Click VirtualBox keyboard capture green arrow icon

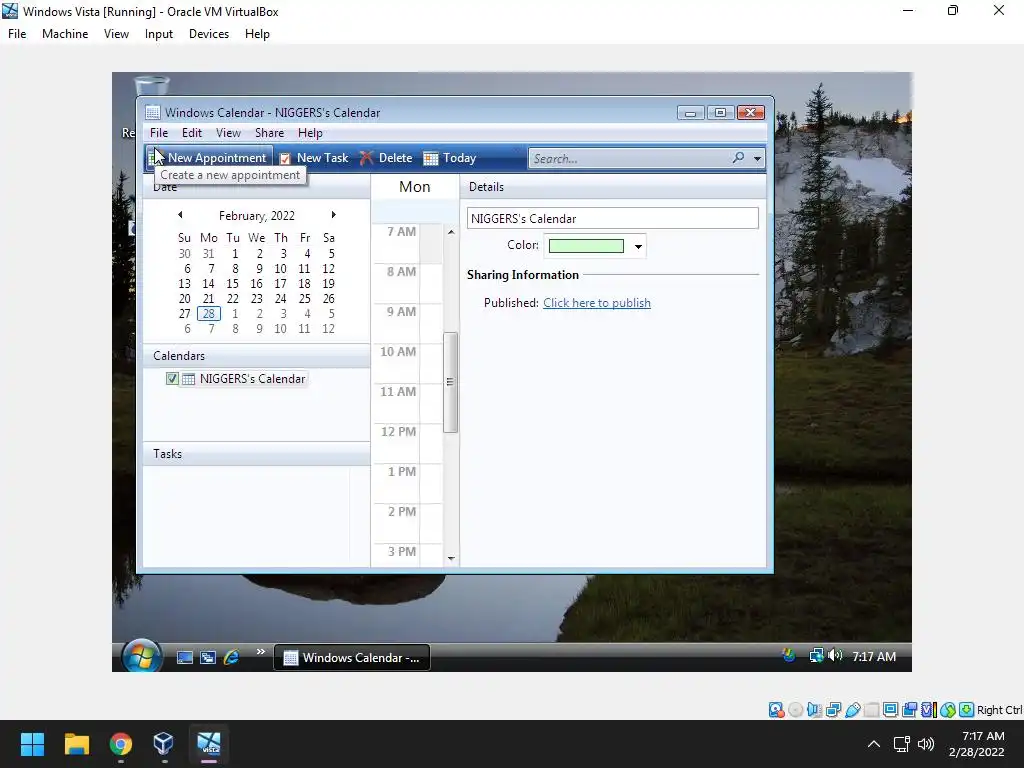(967, 710)
